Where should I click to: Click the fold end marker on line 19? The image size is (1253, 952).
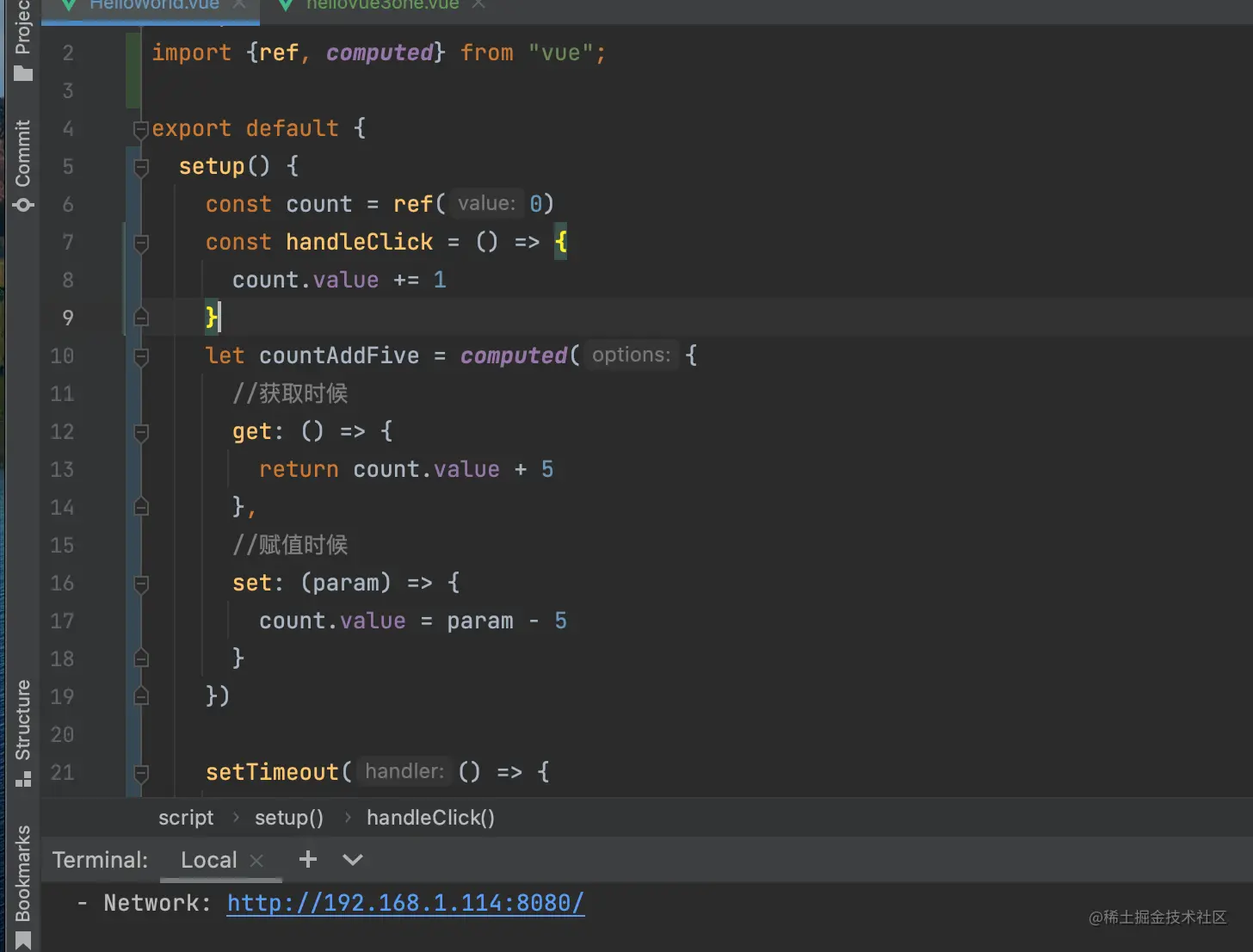tap(141, 697)
